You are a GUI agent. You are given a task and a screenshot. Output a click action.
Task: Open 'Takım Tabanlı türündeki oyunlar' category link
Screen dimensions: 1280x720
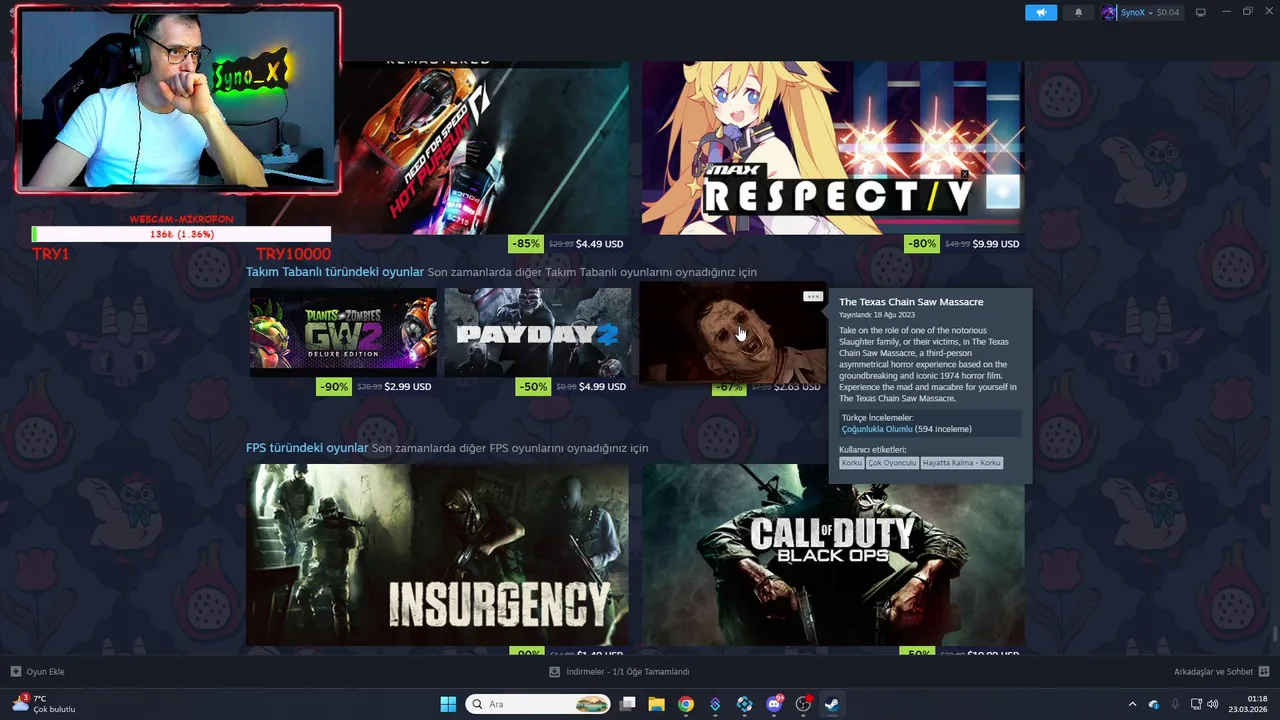coord(335,272)
